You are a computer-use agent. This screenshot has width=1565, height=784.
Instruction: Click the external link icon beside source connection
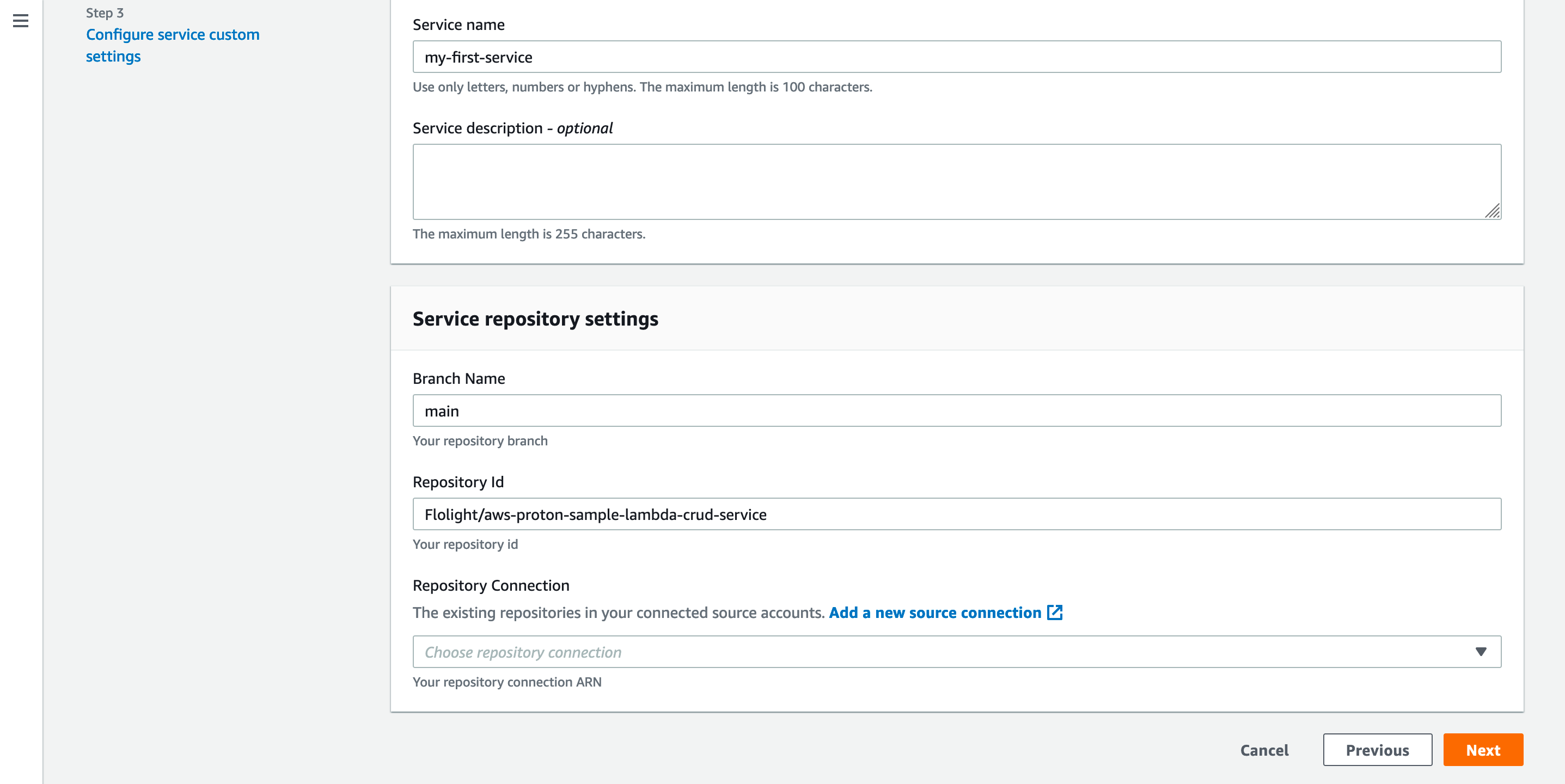point(1055,612)
